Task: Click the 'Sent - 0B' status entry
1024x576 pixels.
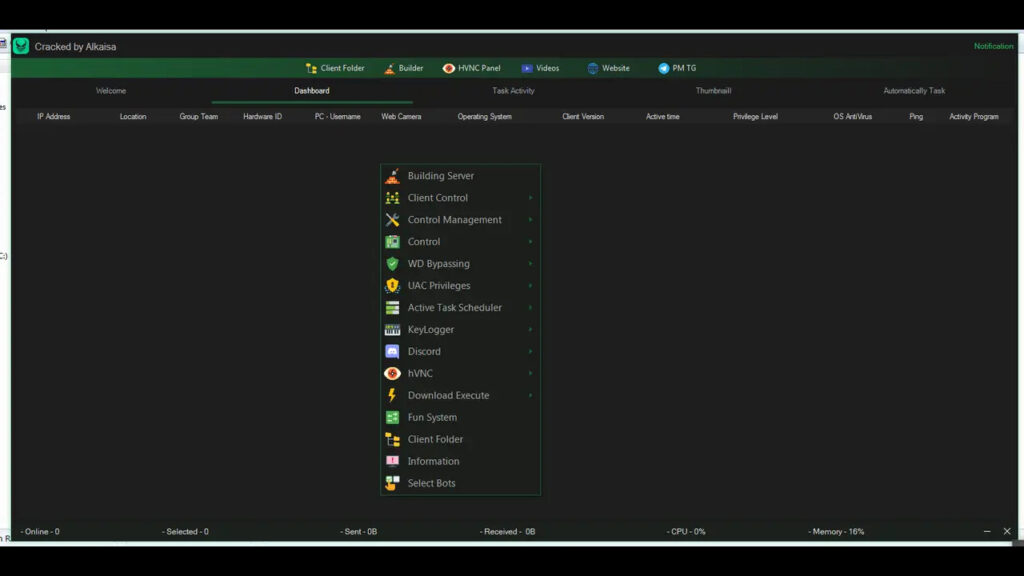Action: pos(359,532)
